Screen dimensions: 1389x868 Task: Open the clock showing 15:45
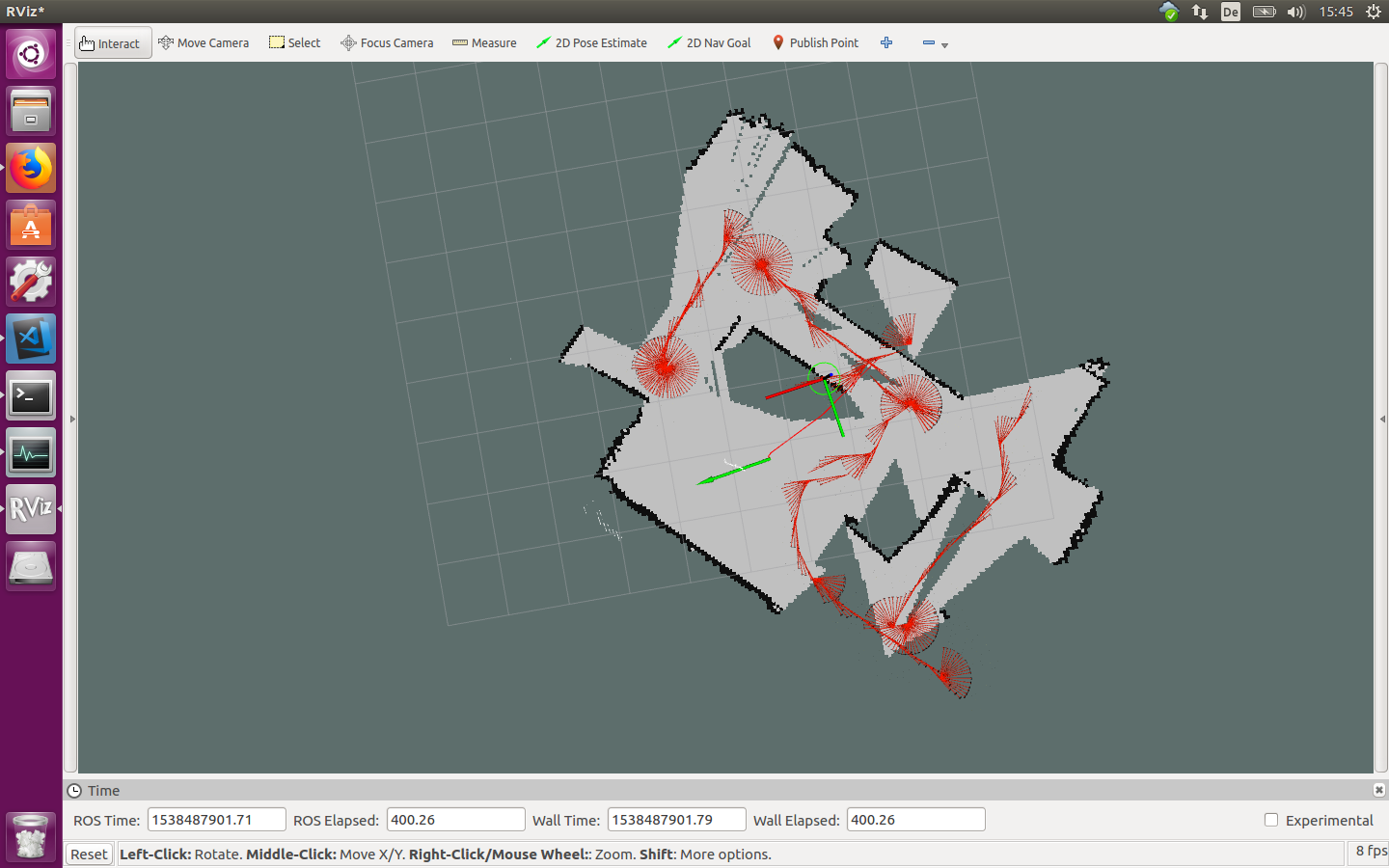(x=1336, y=12)
